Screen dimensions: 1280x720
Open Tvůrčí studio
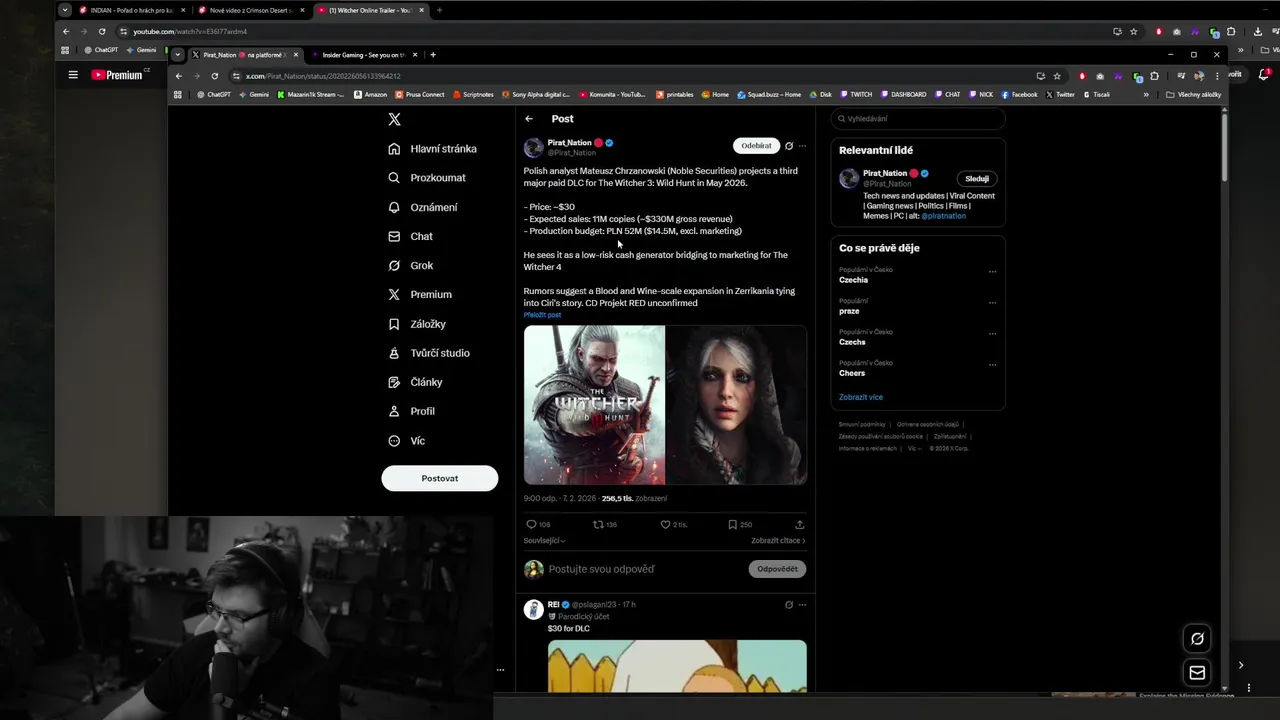click(x=428, y=353)
